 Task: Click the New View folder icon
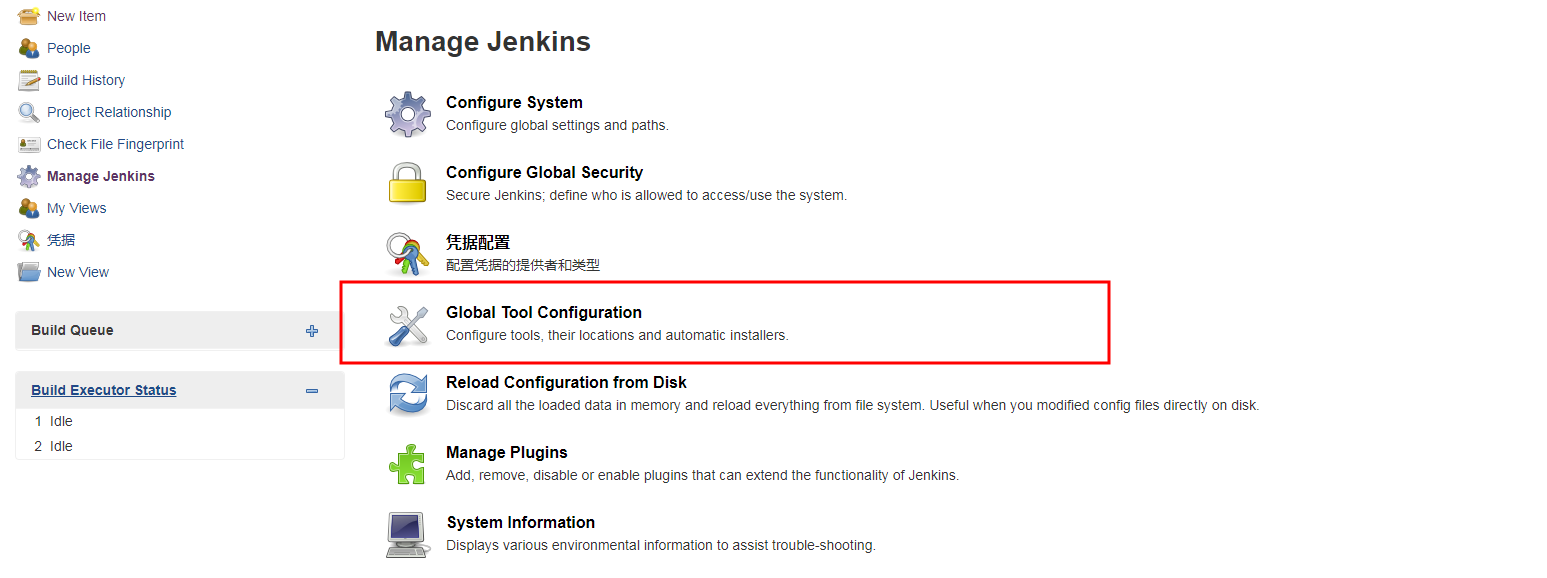(29, 272)
